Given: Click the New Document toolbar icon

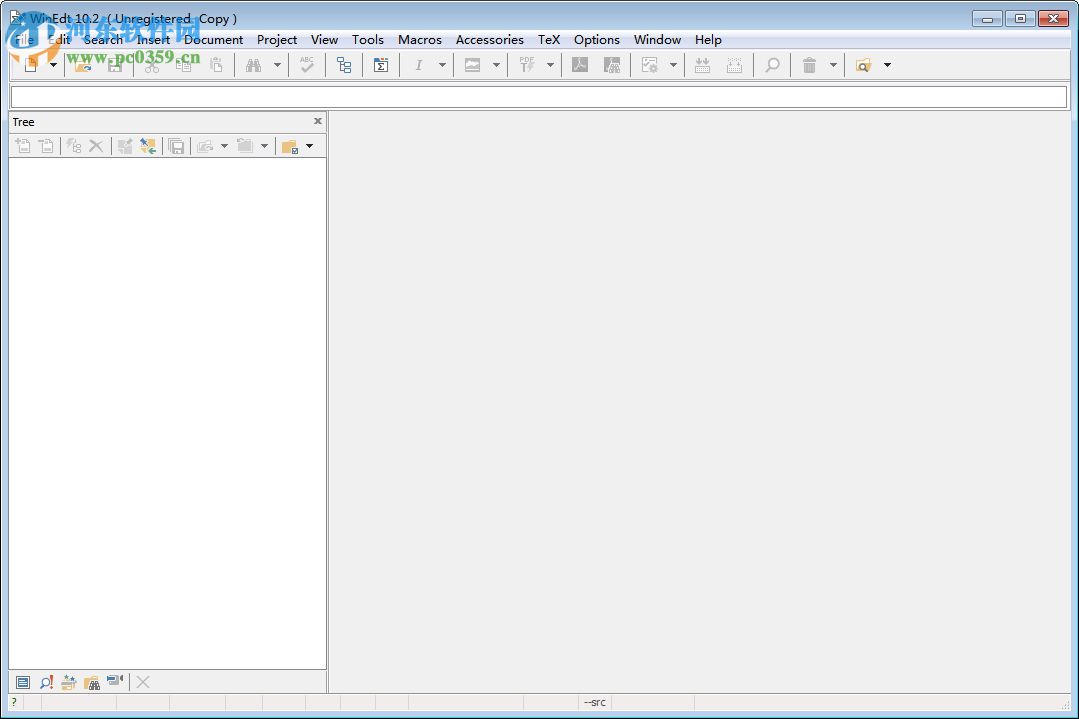Looking at the screenshot, I should click(x=32, y=65).
